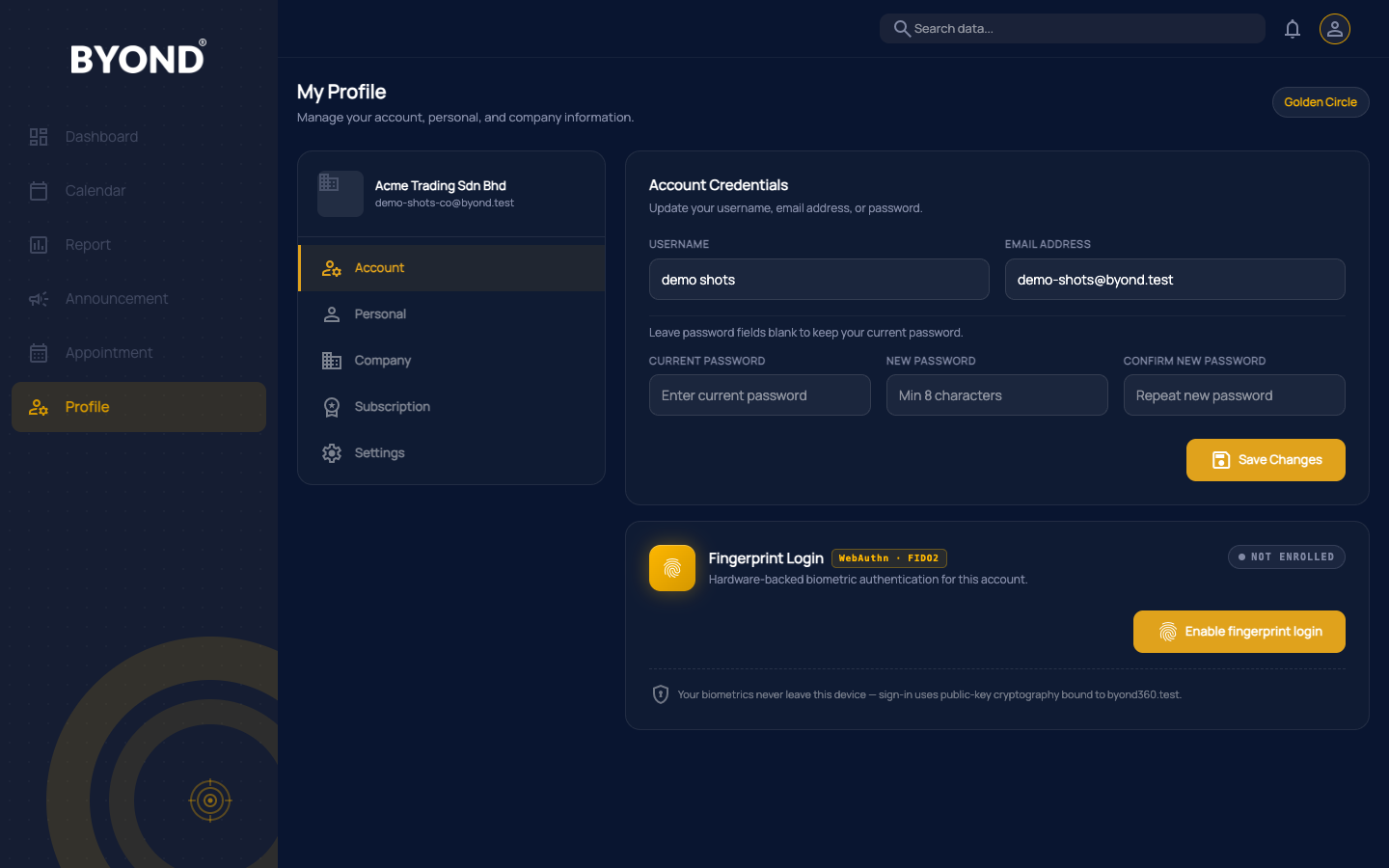This screenshot has height=868, width=1389.
Task: Click the Confirm New Password field
Action: (x=1235, y=395)
